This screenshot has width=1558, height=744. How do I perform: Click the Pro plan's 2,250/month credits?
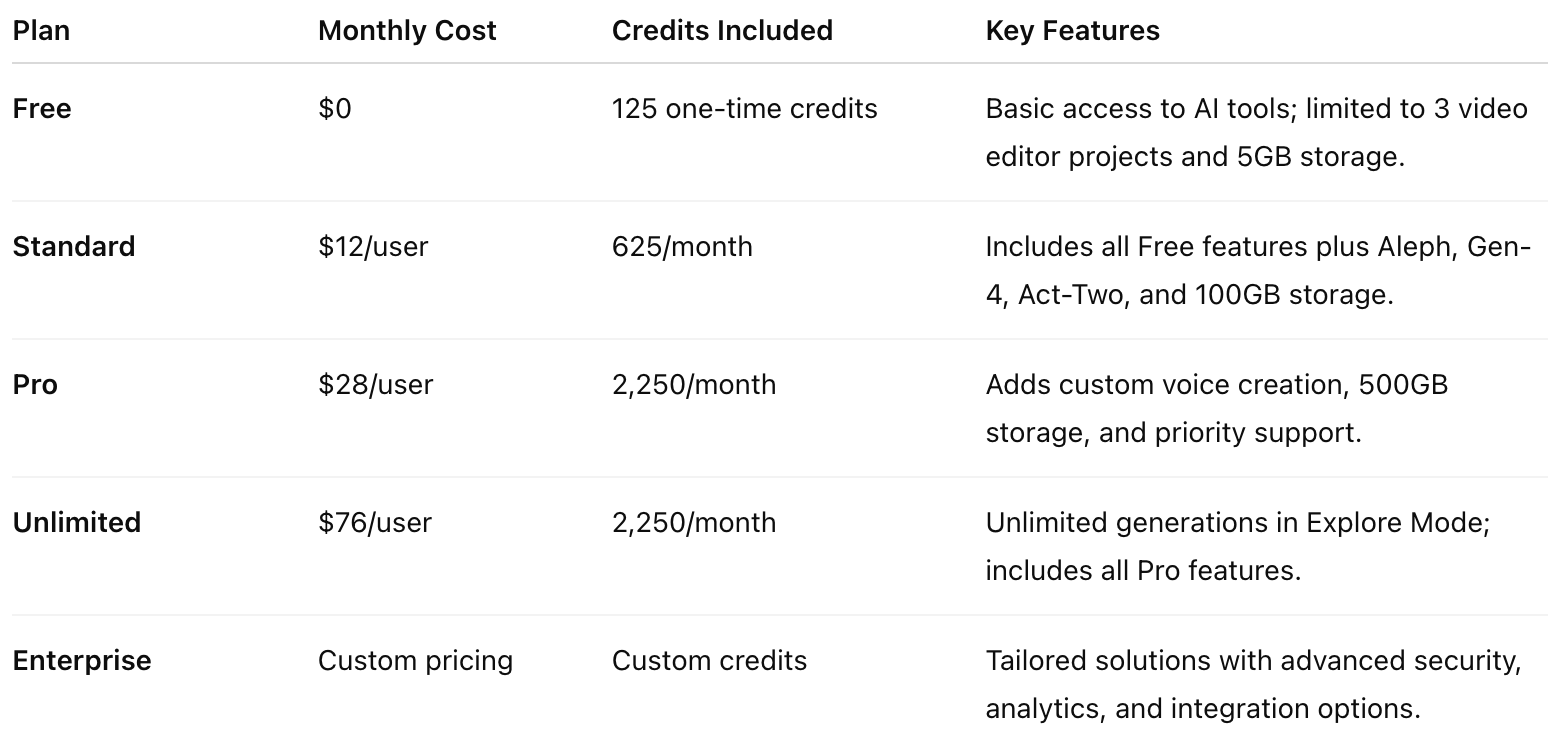pyautogui.click(x=693, y=384)
